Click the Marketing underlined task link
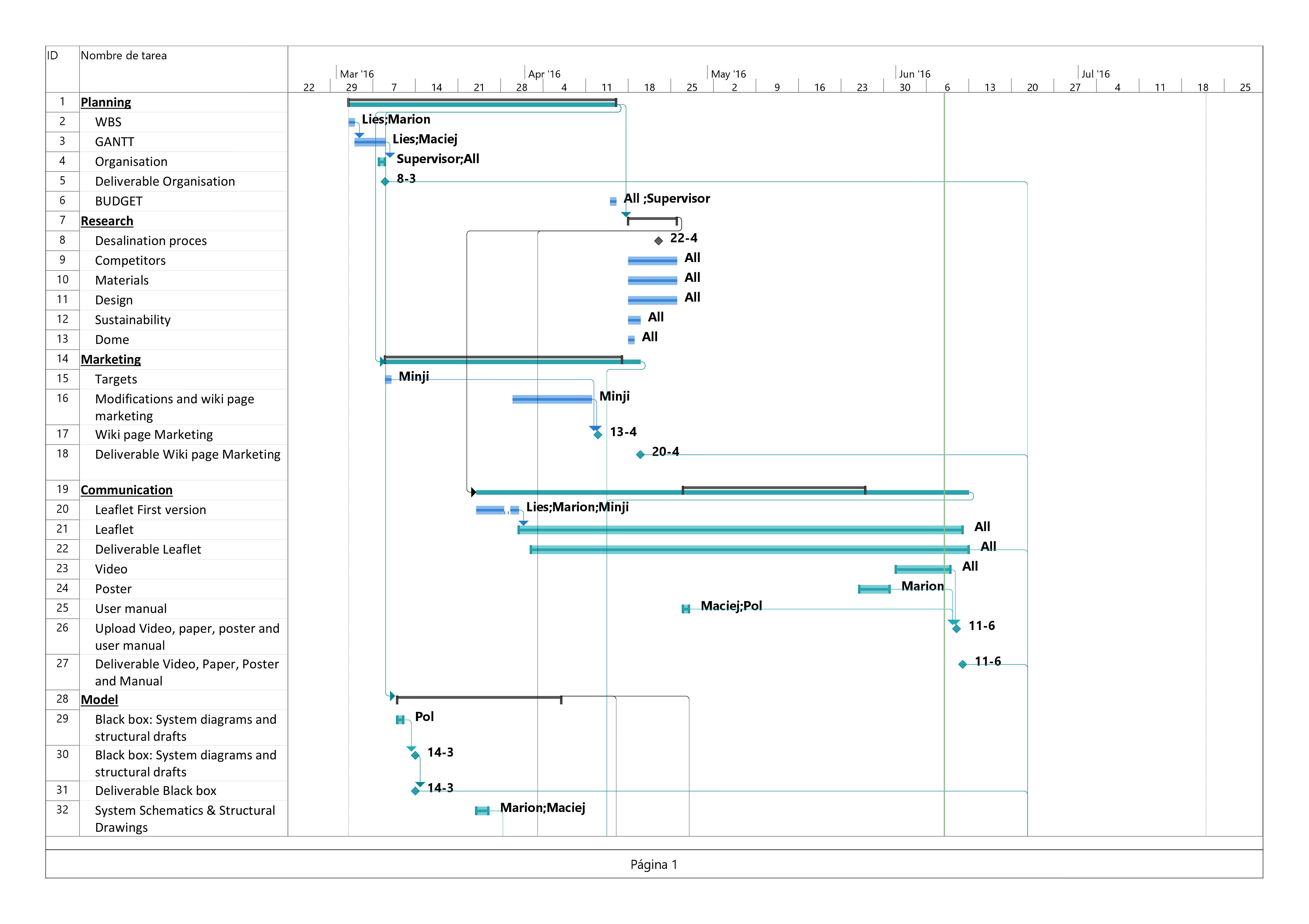Image resolution: width=1309 pixels, height=924 pixels. tap(111, 360)
